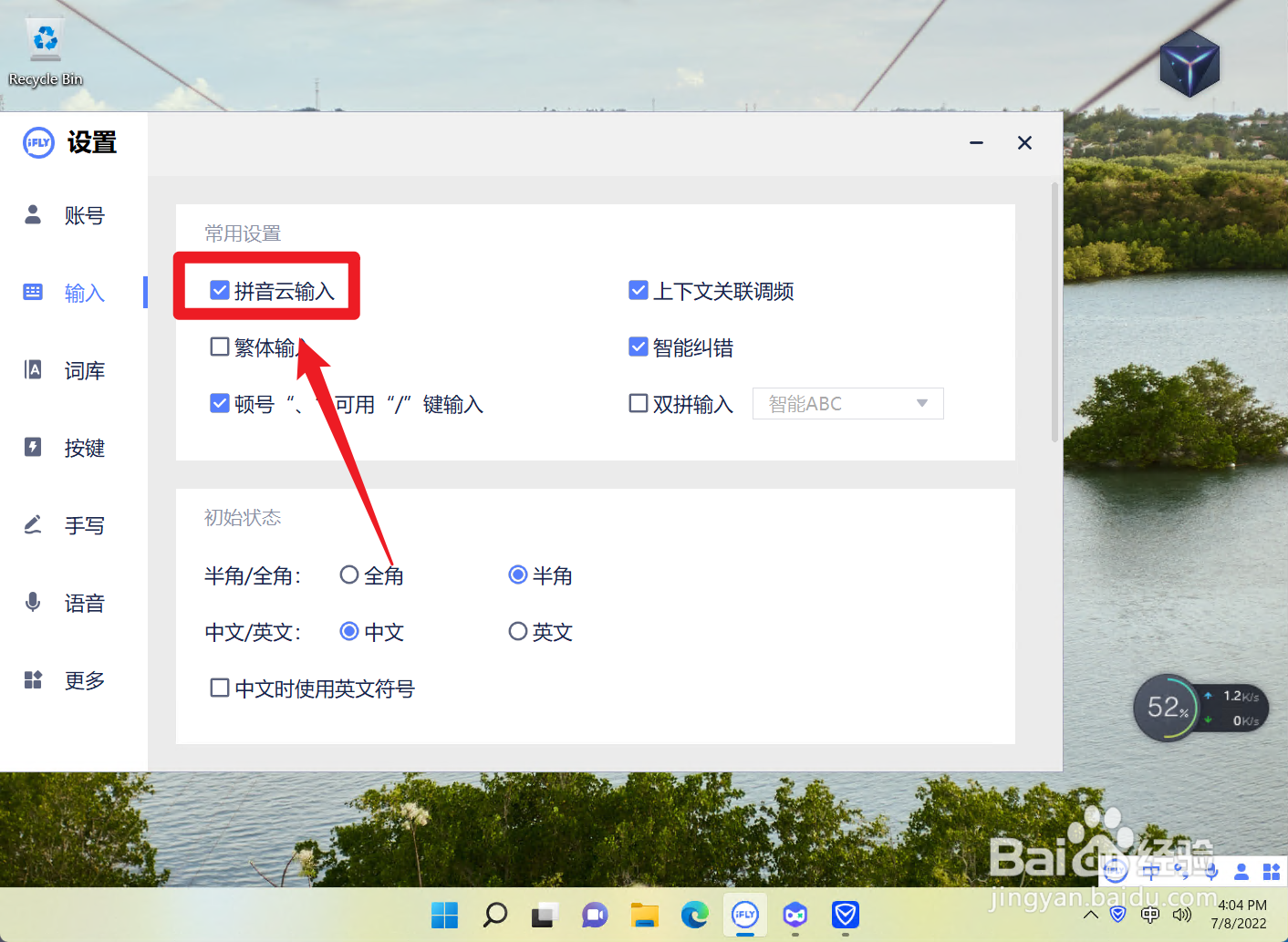
Task: Click the 半角/全角: label
Action: [x=253, y=575]
